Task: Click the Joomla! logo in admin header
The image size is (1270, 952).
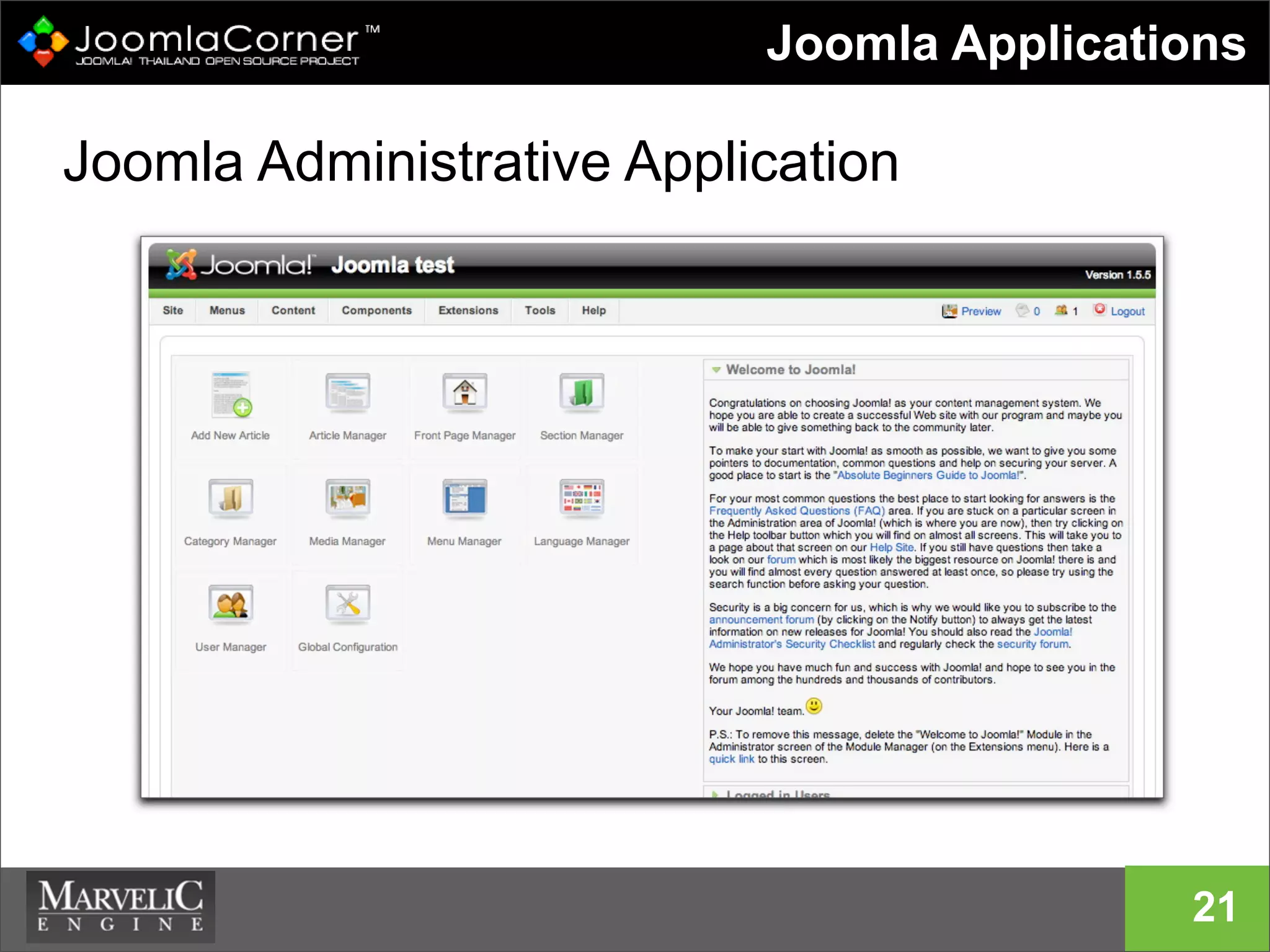Action: 241,265
